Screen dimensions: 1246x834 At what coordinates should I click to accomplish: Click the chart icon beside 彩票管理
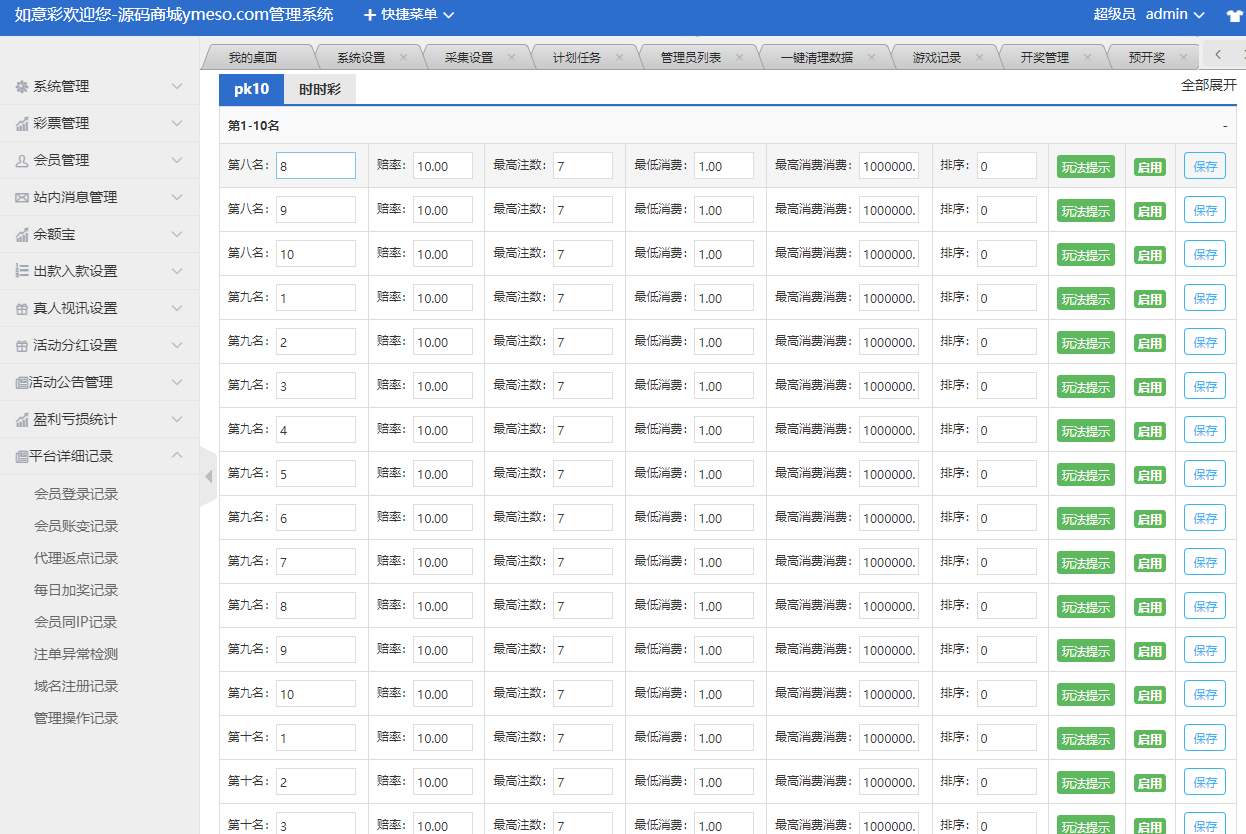click(x=22, y=124)
